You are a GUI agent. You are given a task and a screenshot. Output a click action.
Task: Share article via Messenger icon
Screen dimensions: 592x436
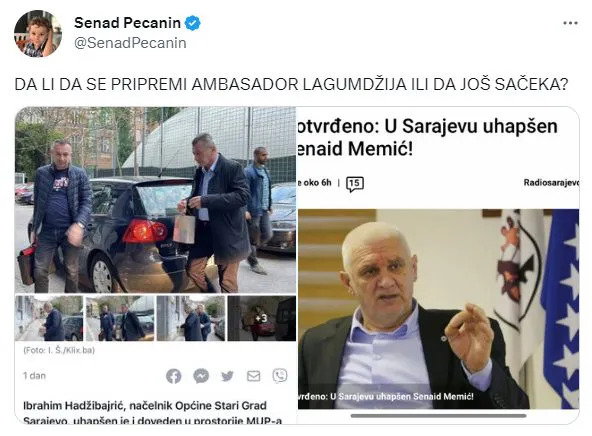point(201,376)
